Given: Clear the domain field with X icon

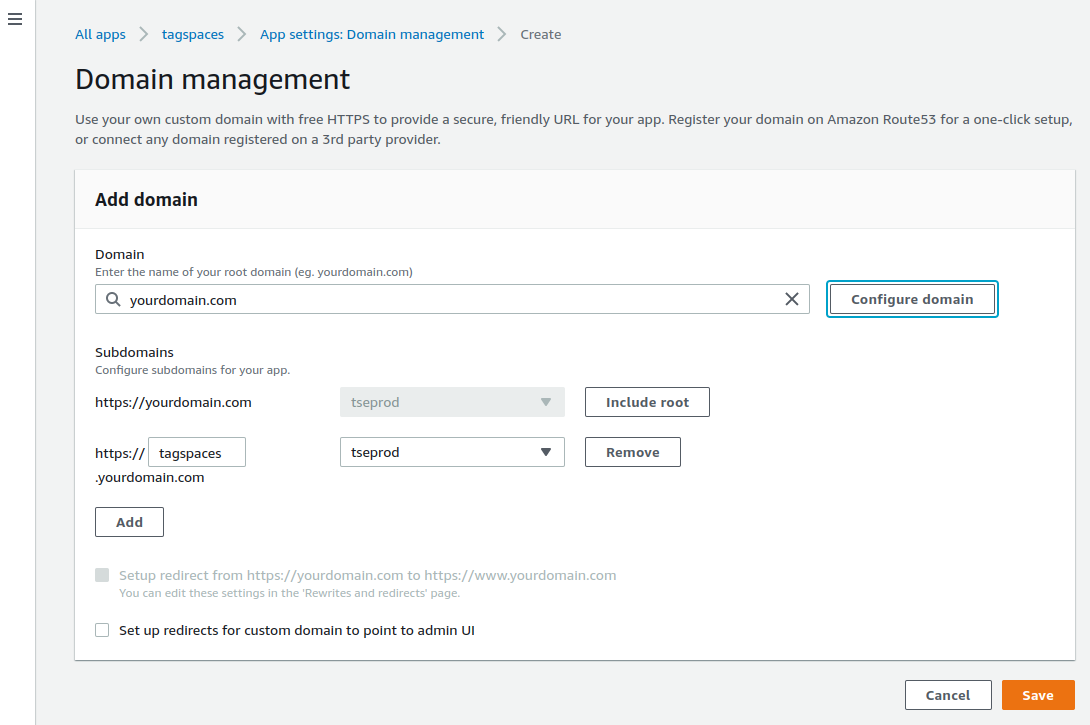Looking at the screenshot, I should [791, 299].
